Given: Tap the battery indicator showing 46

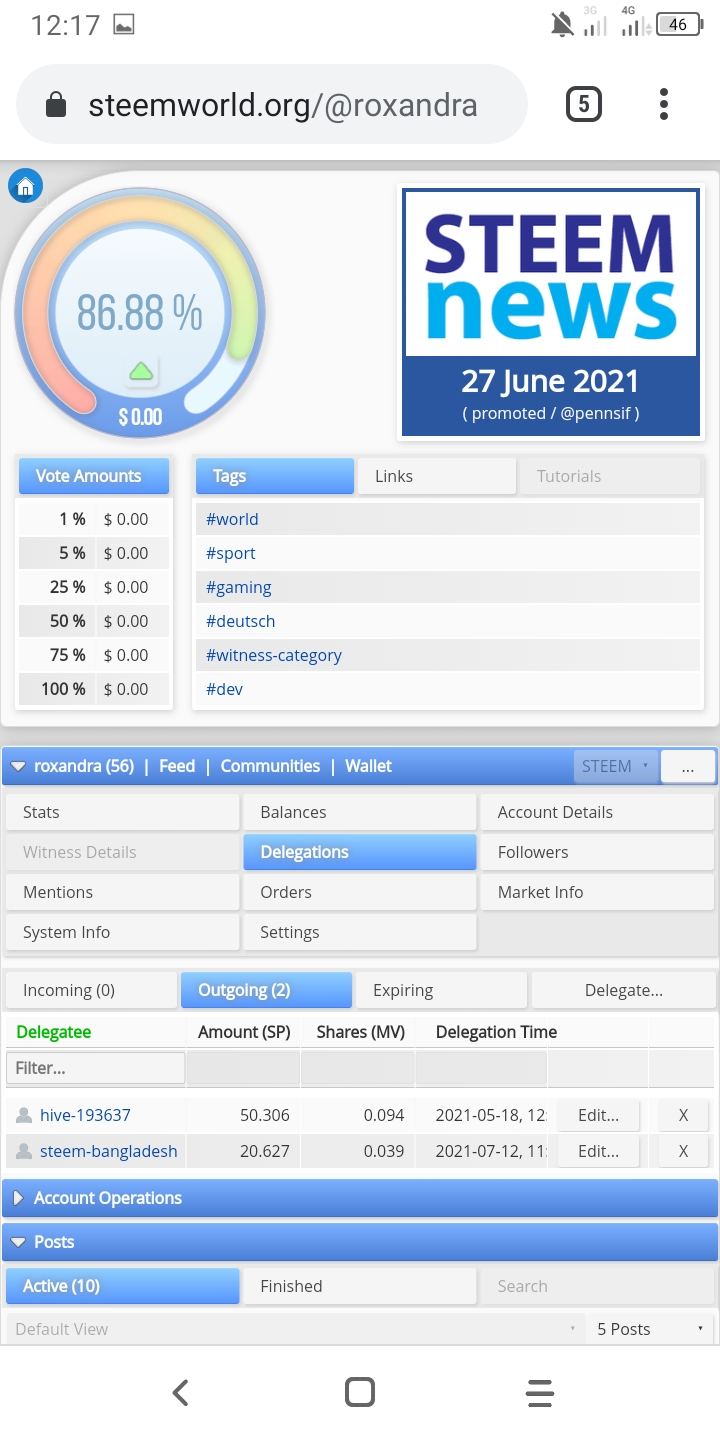Looking at the screenshot, I should (679, 25).
